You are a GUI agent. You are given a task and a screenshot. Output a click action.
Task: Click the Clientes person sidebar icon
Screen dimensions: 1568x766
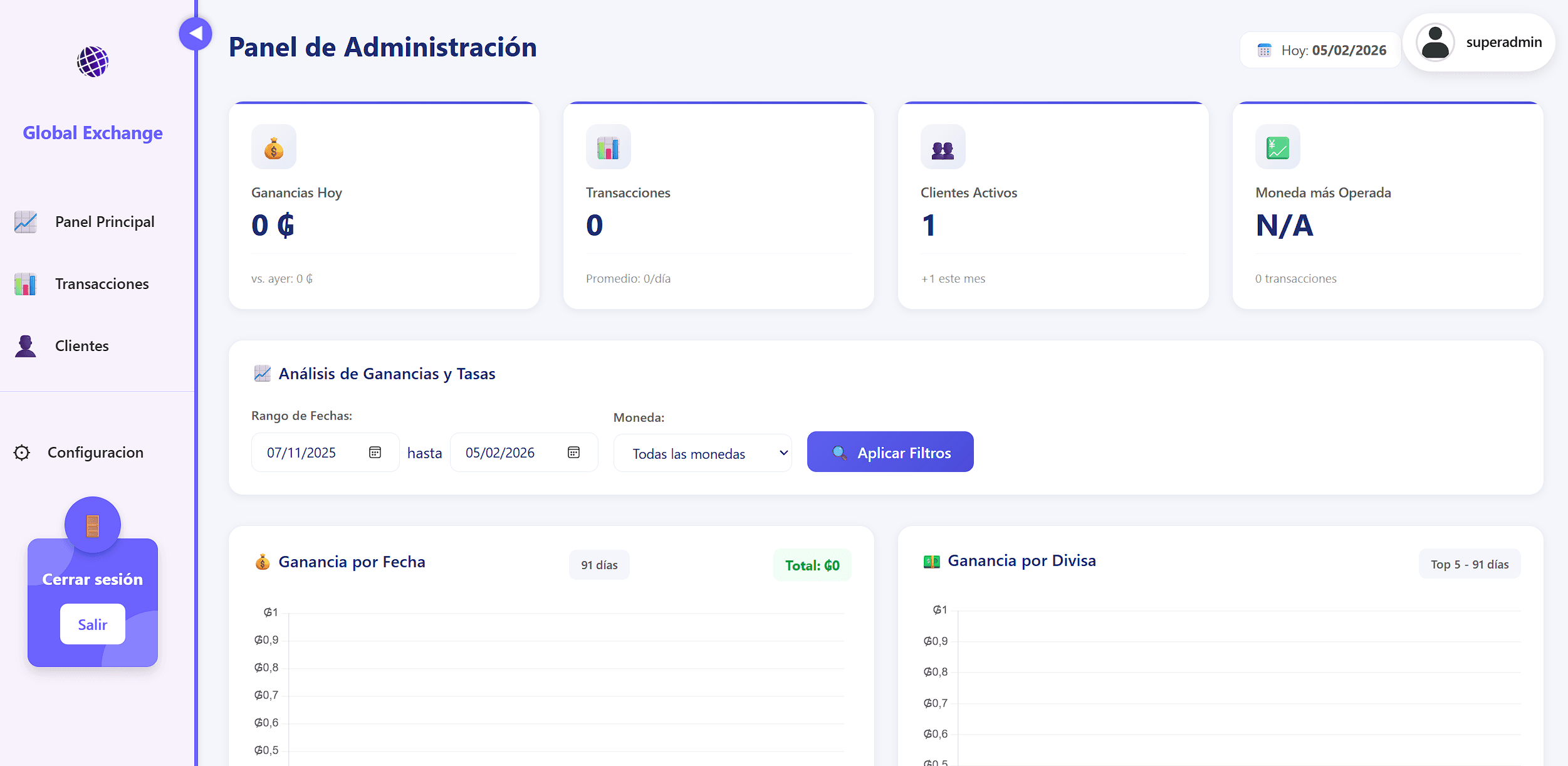tap(26, 346)
